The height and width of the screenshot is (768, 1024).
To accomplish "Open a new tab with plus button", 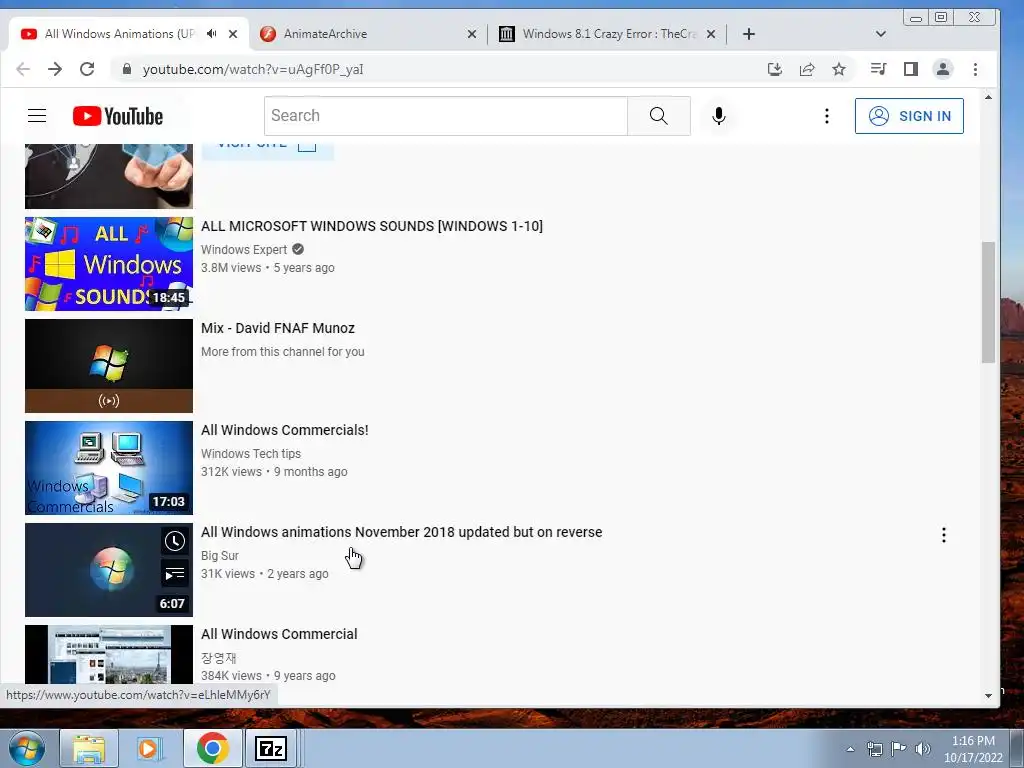I will [x=749, y=34].
